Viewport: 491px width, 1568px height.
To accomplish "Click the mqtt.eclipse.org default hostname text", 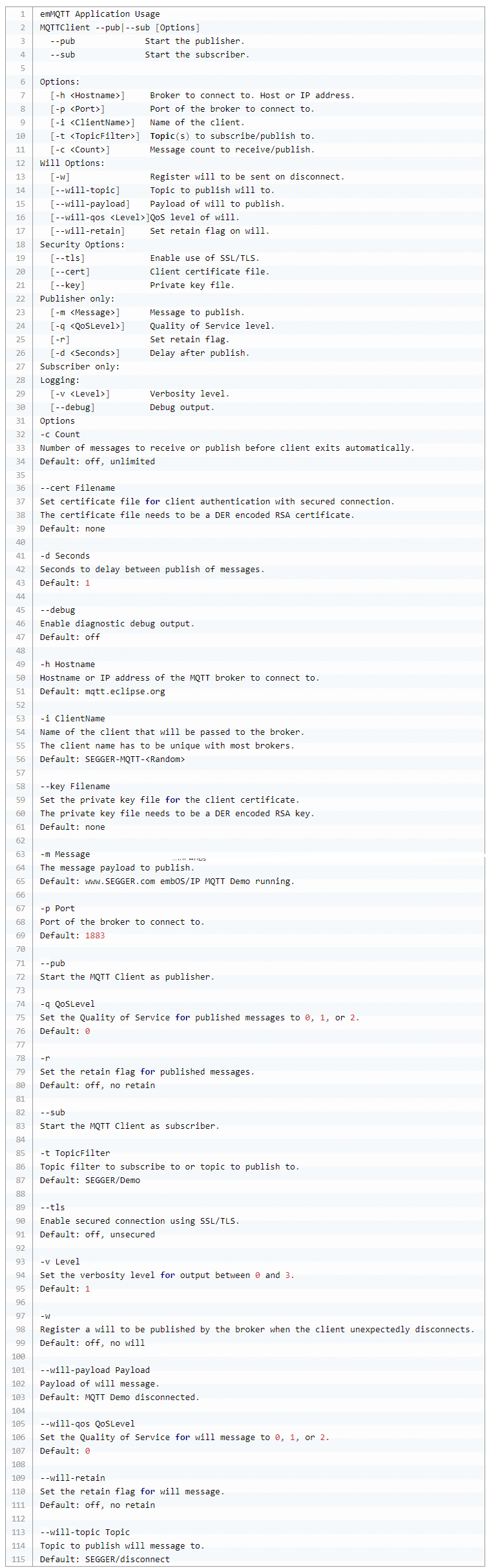I will pyautogui.click(x=125, y=692).
